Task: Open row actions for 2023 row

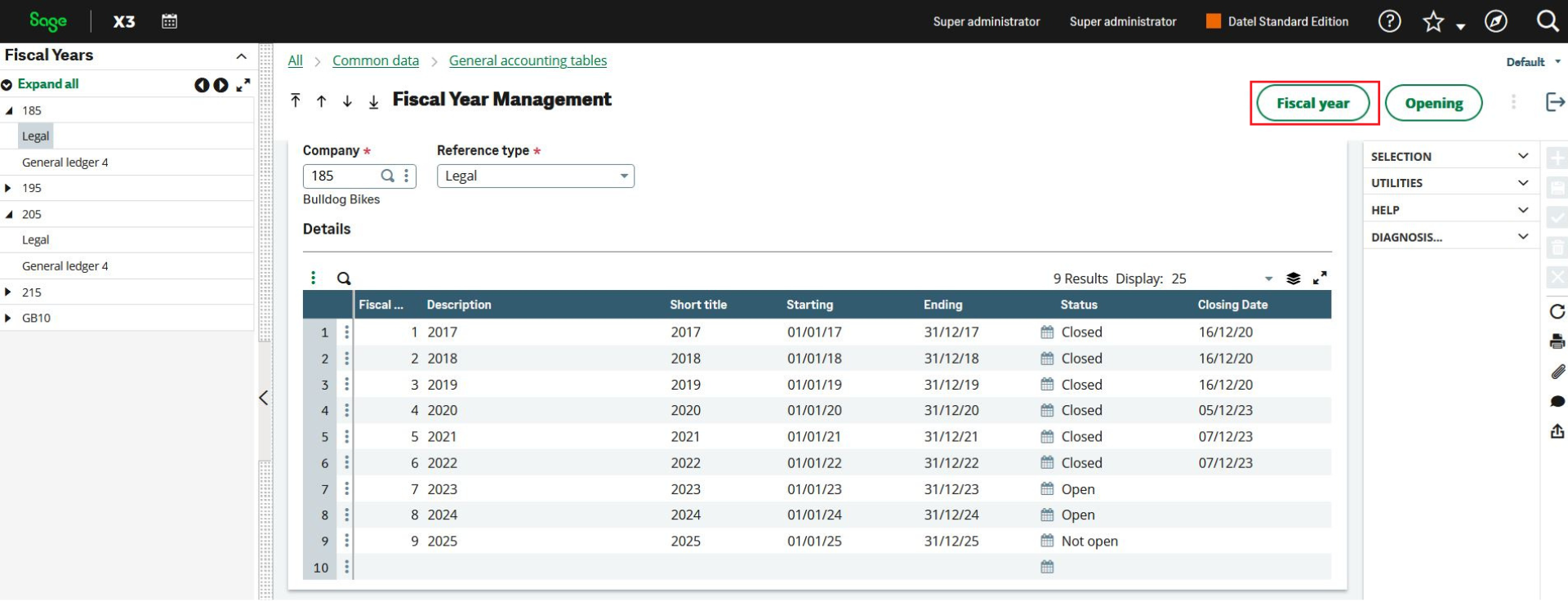Action: [x=347, y=488]
